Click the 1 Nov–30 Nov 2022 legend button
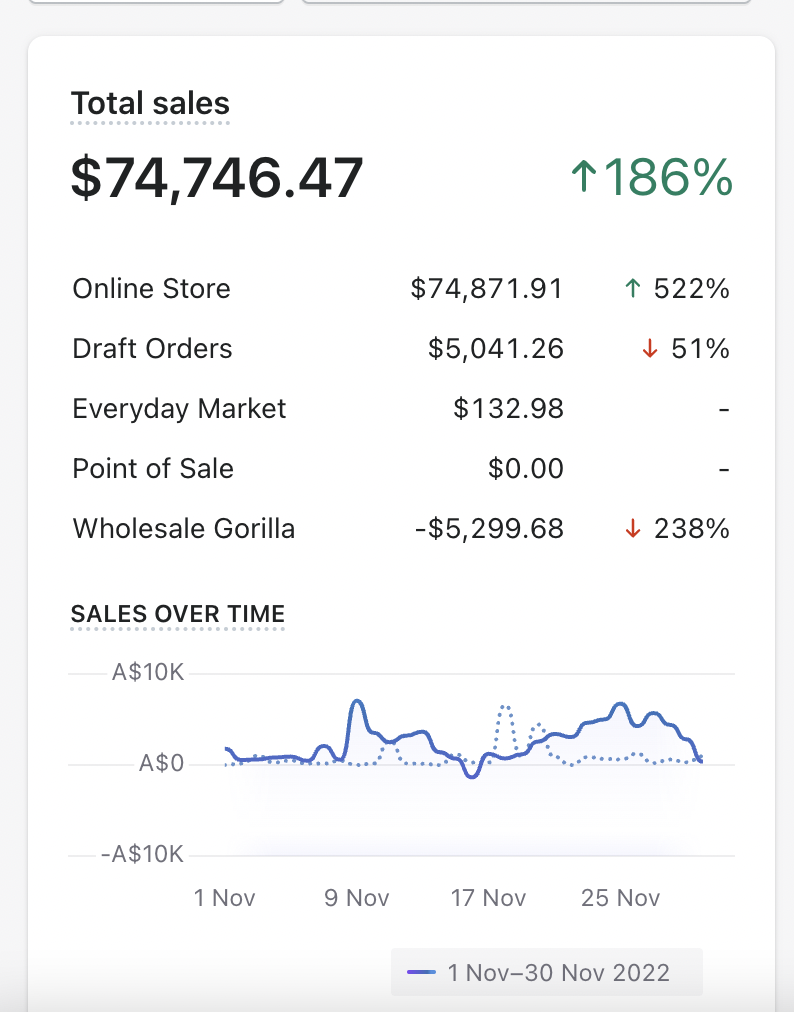This screenshot has height=1012, width=794. click(x=546, y=972)
